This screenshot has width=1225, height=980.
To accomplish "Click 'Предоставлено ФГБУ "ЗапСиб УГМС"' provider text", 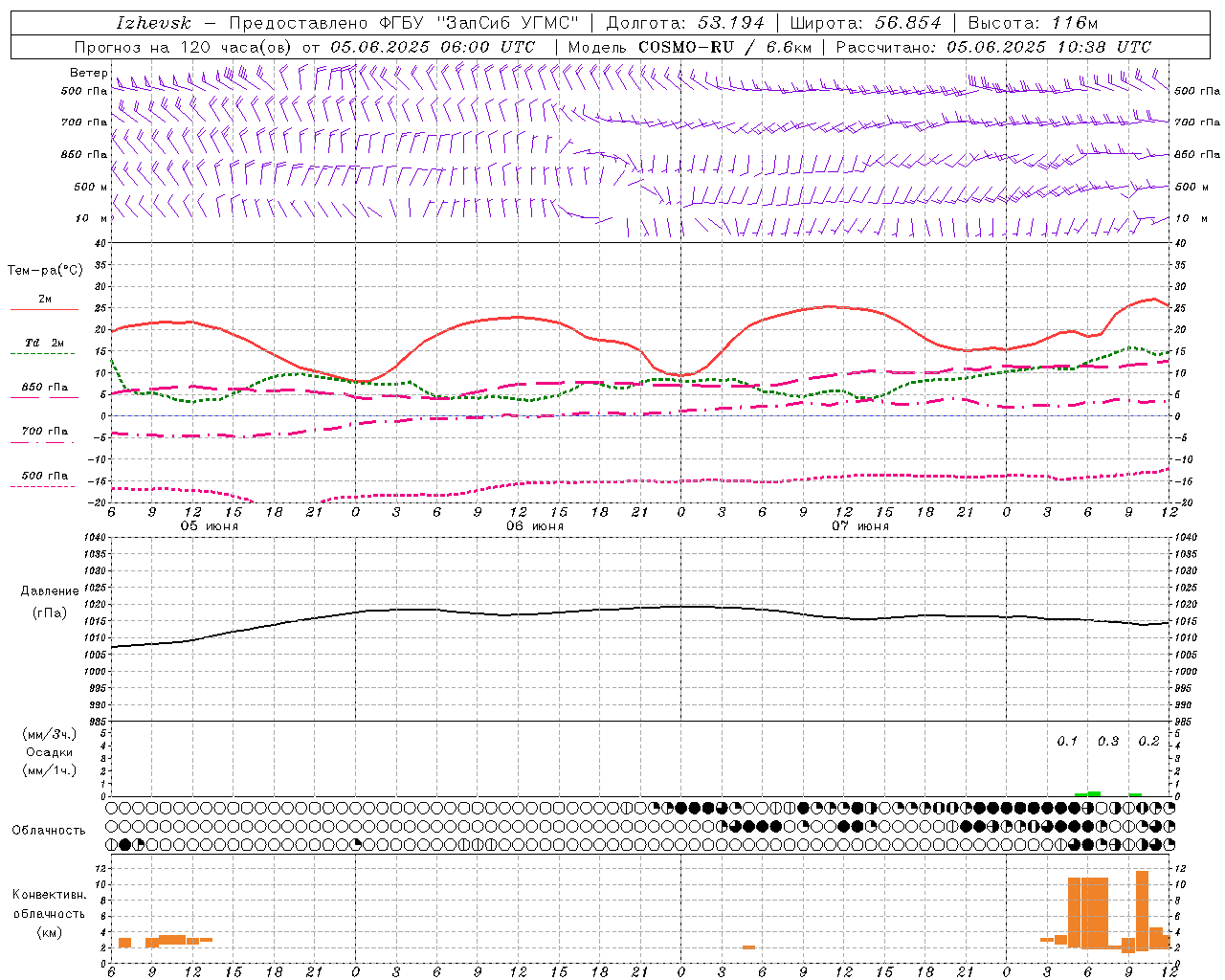I will 404,23.
